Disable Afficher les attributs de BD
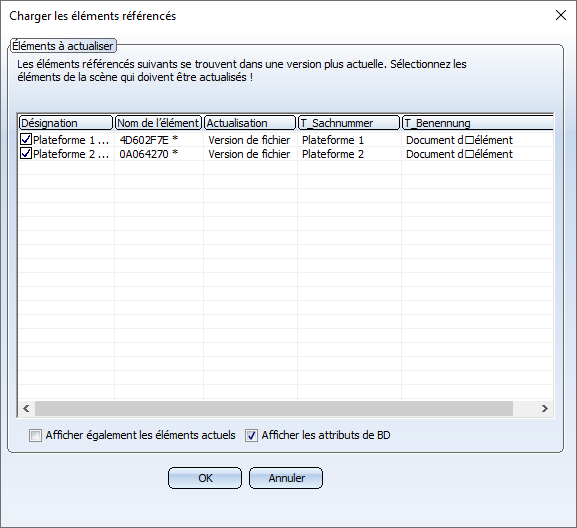The image size is (577, 528). coord(251,436)
